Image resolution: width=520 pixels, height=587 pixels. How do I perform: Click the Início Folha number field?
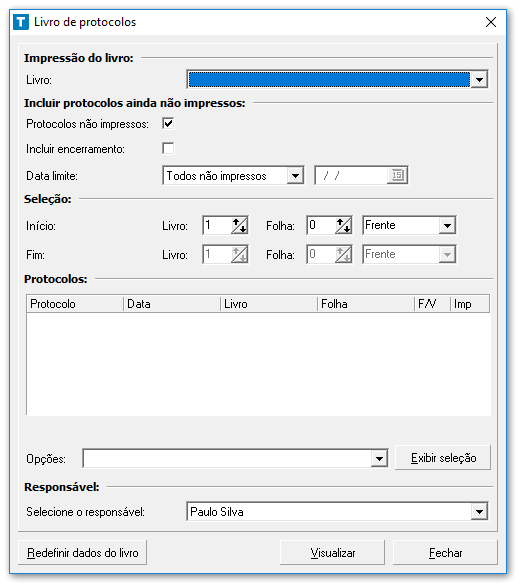point(321,225)
